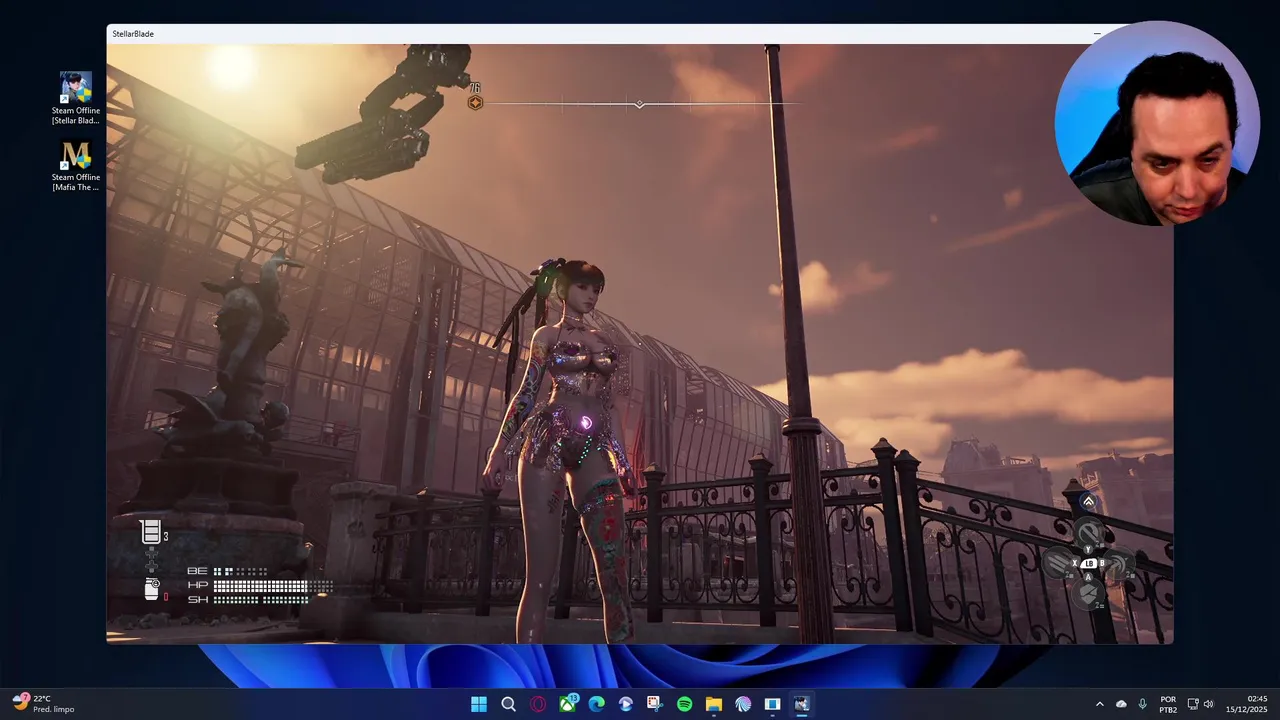Click the grenade canister HUD icon
The image size is (1280, 720).
pyautogui.click(x=151, y=589)
